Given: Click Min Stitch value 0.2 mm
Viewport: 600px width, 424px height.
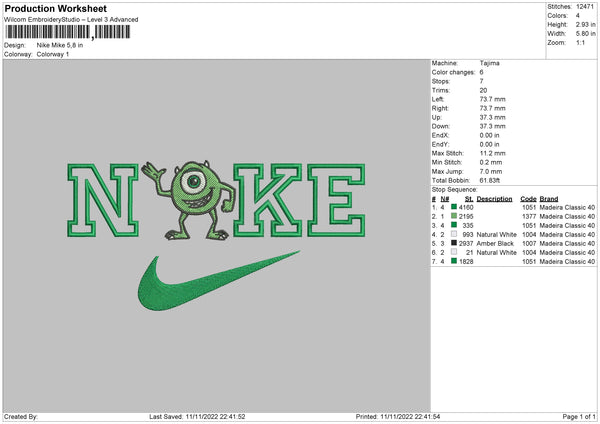Looking at the screenshot, I should pos(491,162).
